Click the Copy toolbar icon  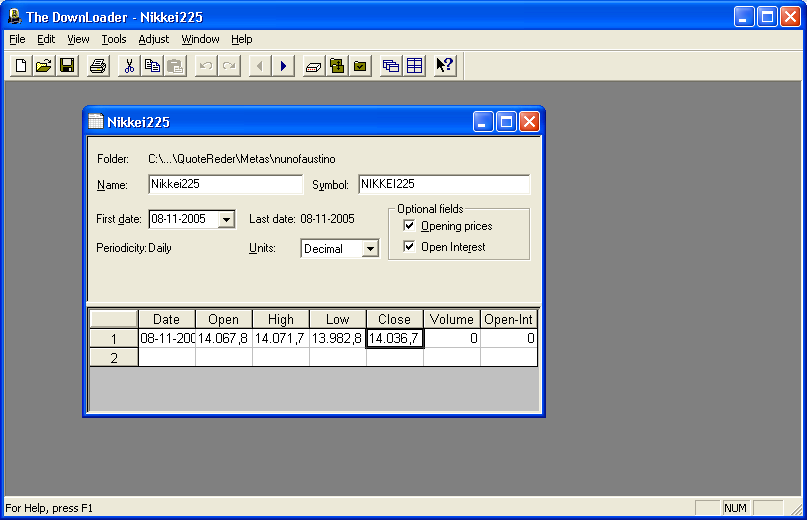pos(152,66)
